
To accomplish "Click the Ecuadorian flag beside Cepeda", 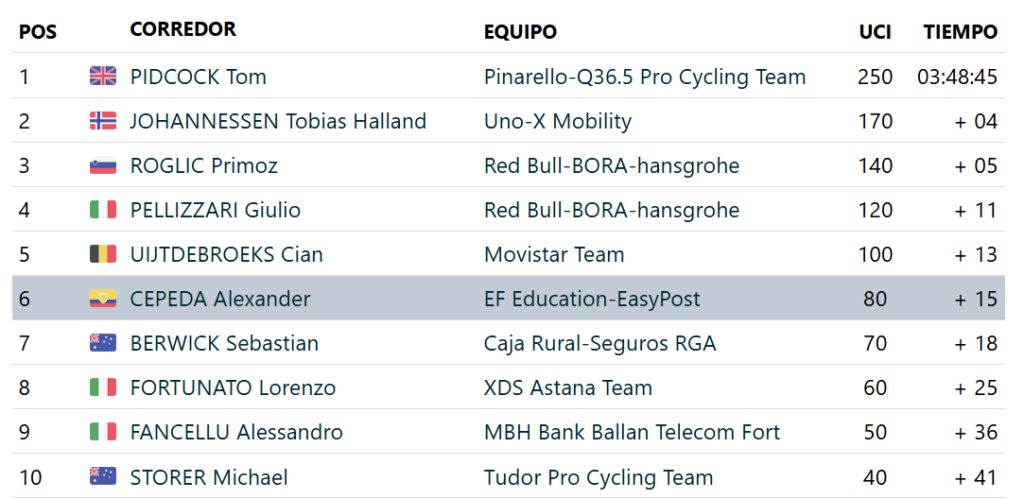I will [x=103, y=298].
